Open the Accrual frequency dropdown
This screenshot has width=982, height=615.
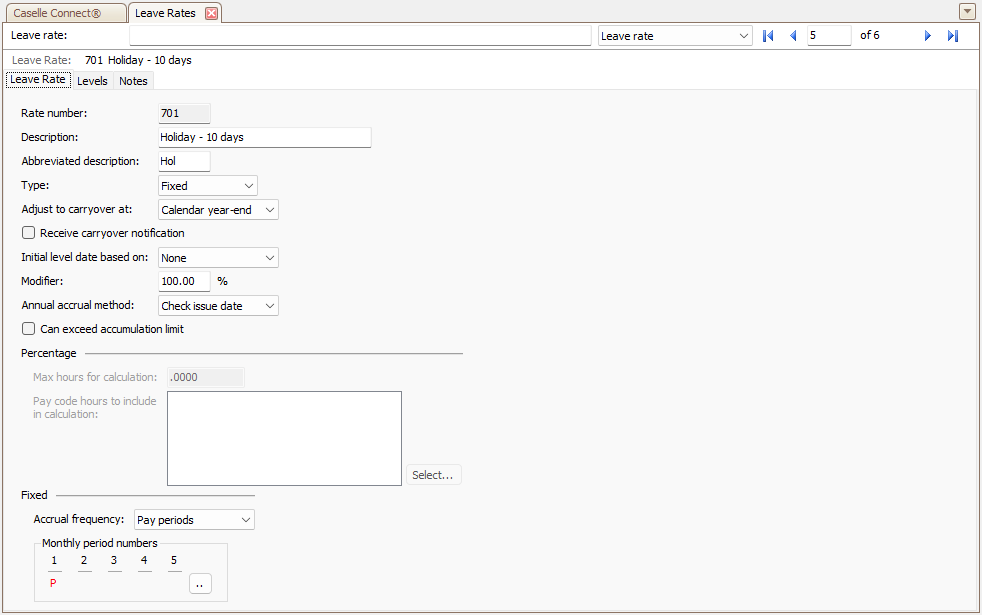coord(194,520)
